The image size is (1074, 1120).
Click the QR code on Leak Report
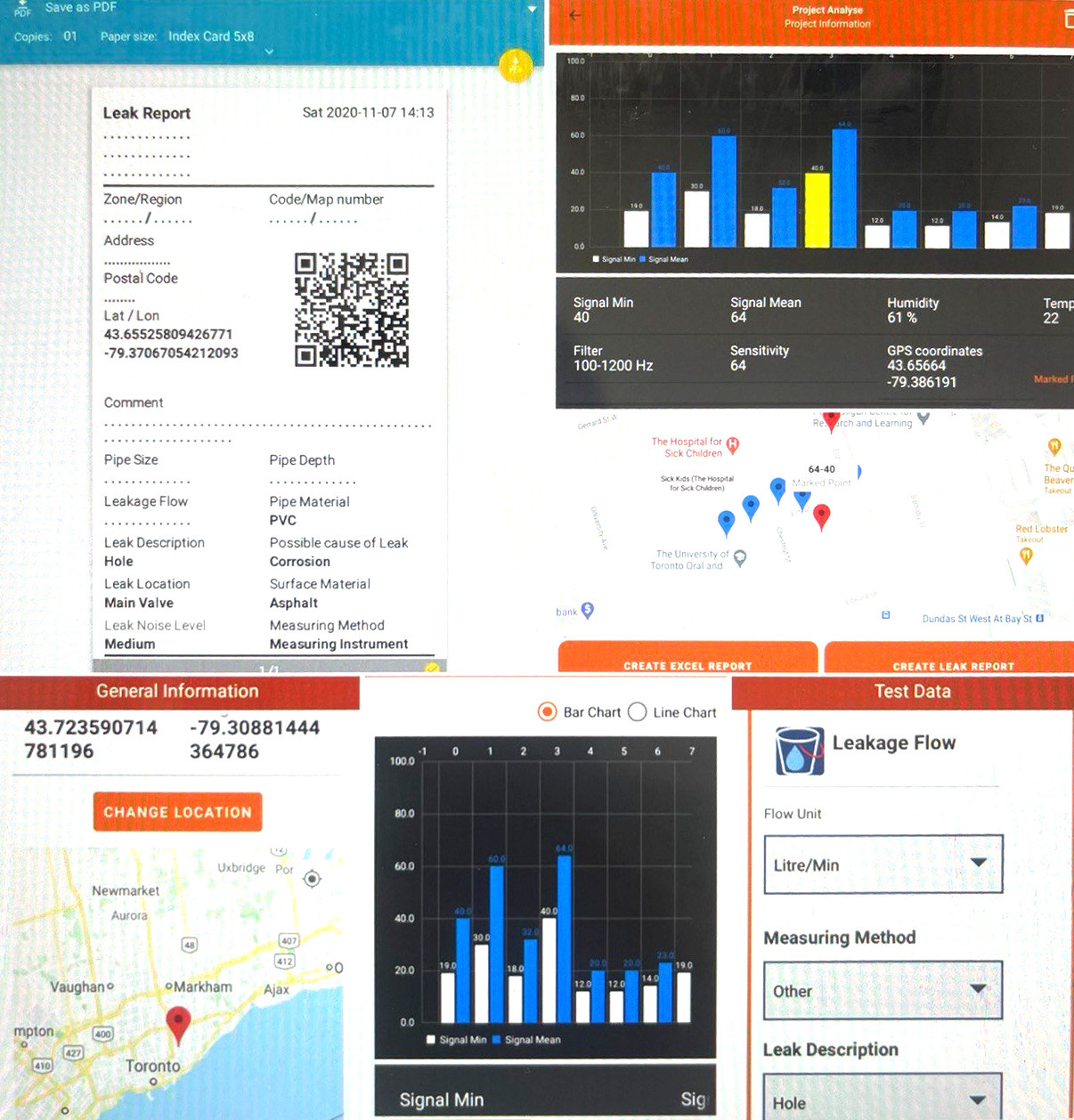click(352, 310)
